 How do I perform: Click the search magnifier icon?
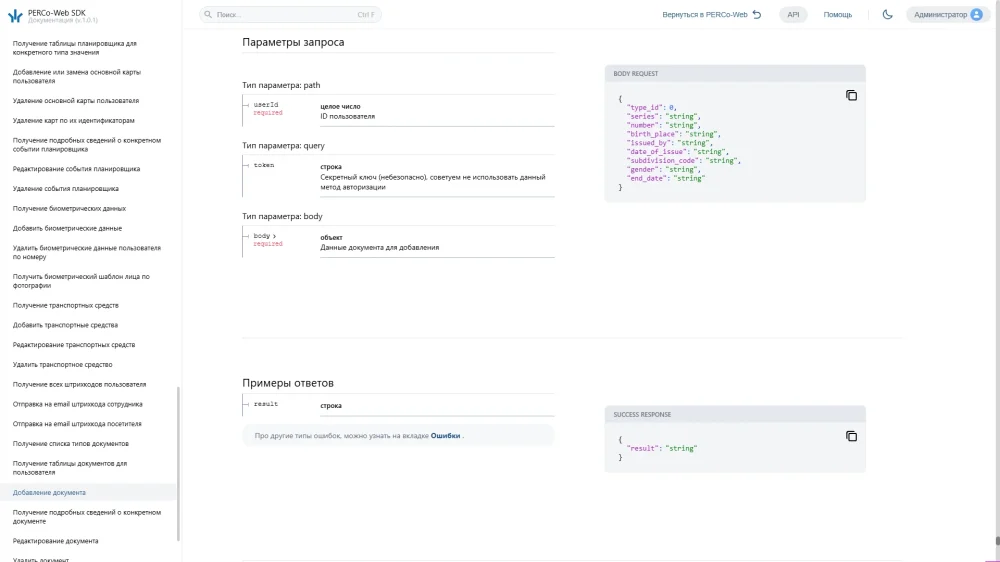coord(208,15)
